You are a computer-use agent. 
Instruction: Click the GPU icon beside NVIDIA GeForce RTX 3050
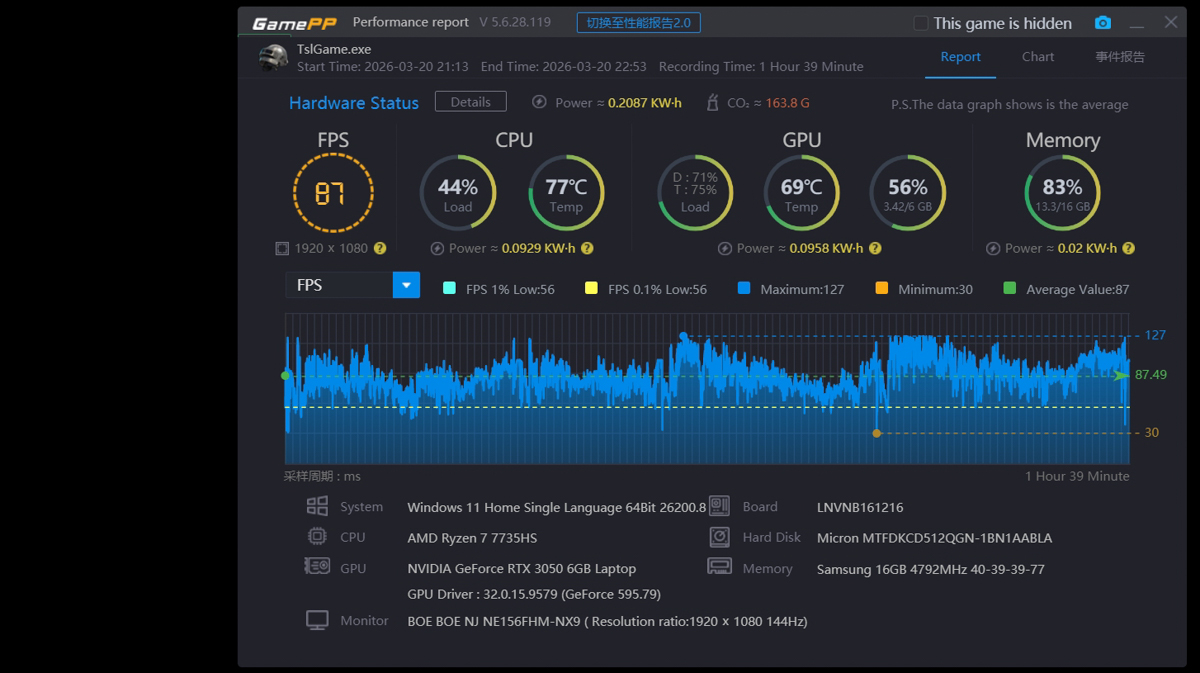(318, 567)
